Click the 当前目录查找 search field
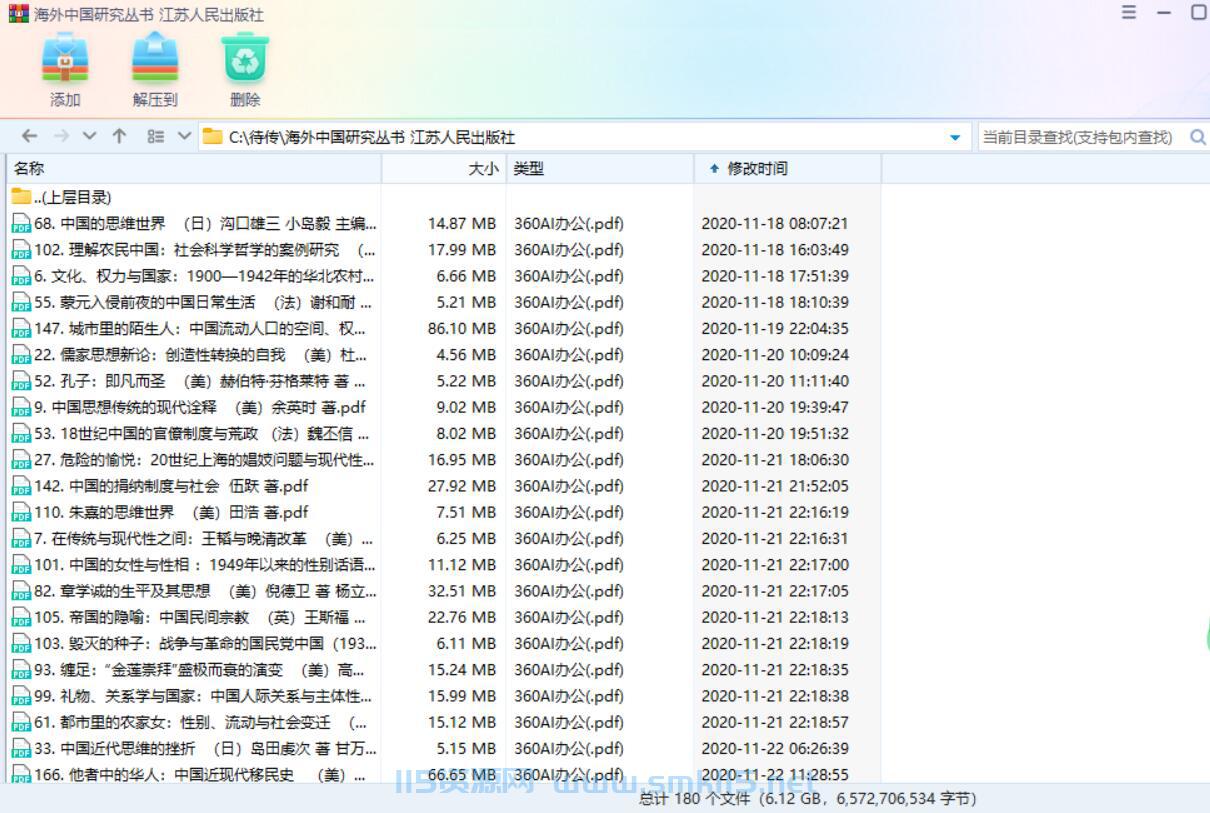The image size is (1210, 813). pyautogui.click(x=1070, y=137)
